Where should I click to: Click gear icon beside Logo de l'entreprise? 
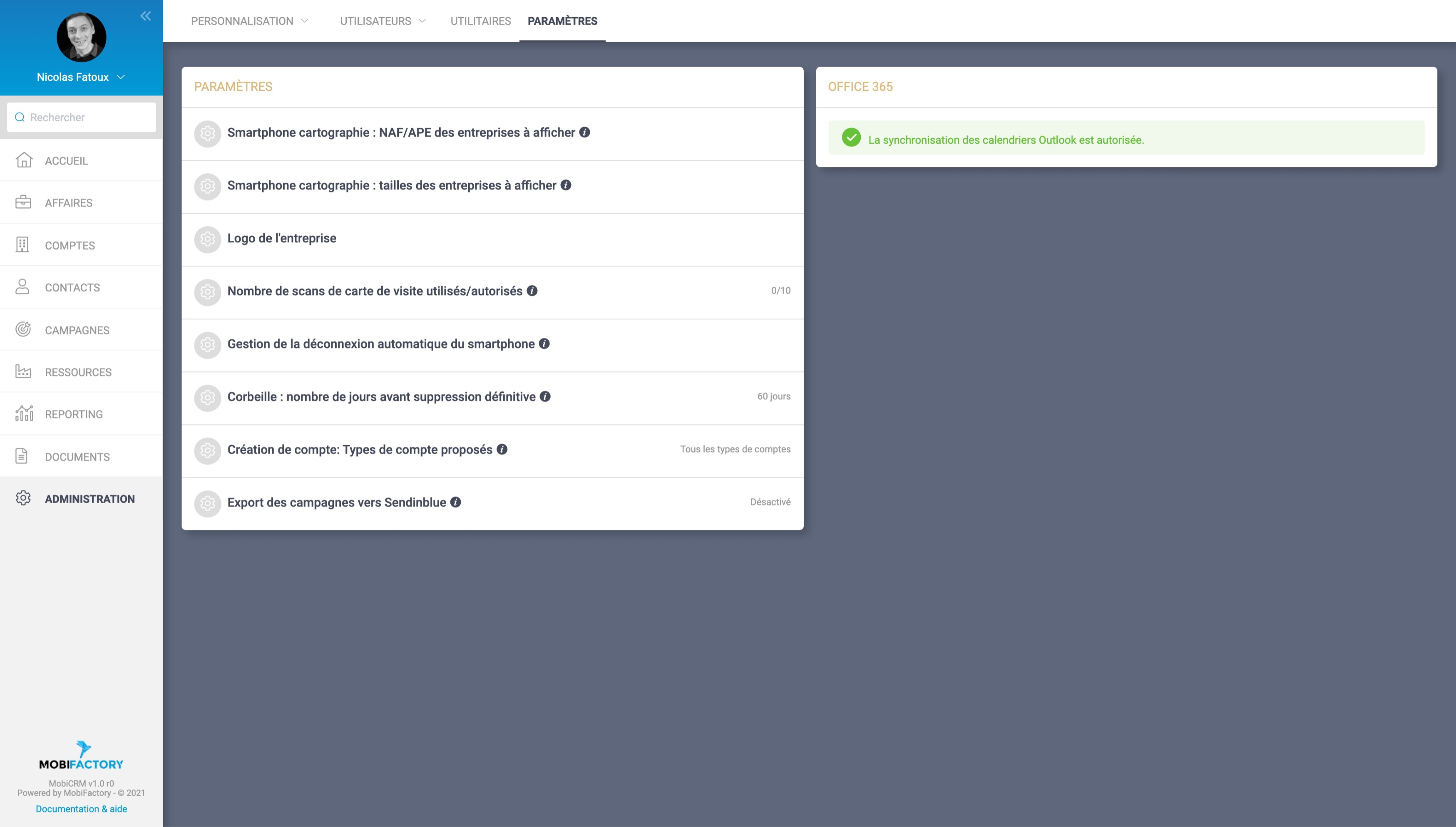click(x=207, y=239)
